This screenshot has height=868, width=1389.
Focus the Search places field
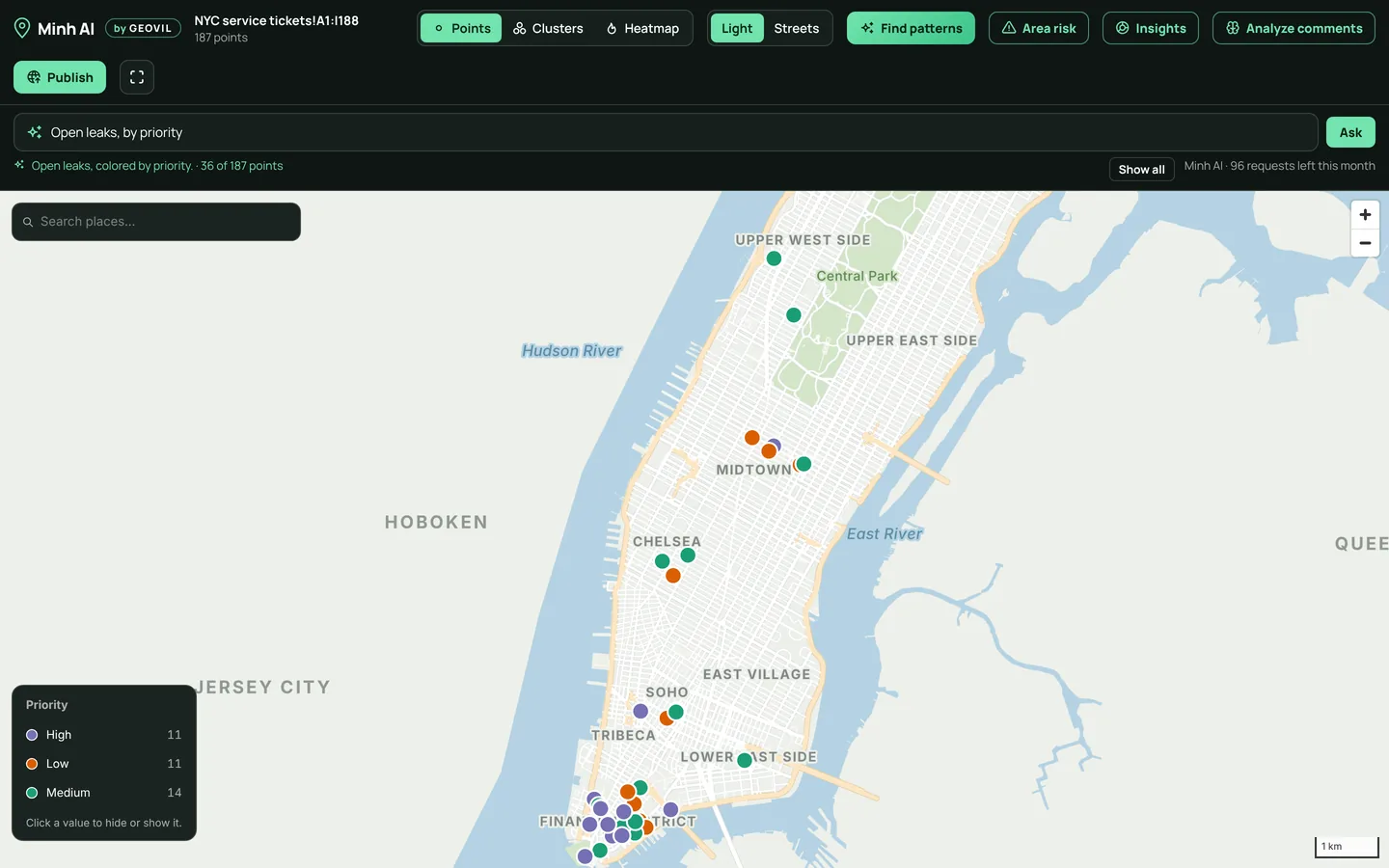pos(156,222)
